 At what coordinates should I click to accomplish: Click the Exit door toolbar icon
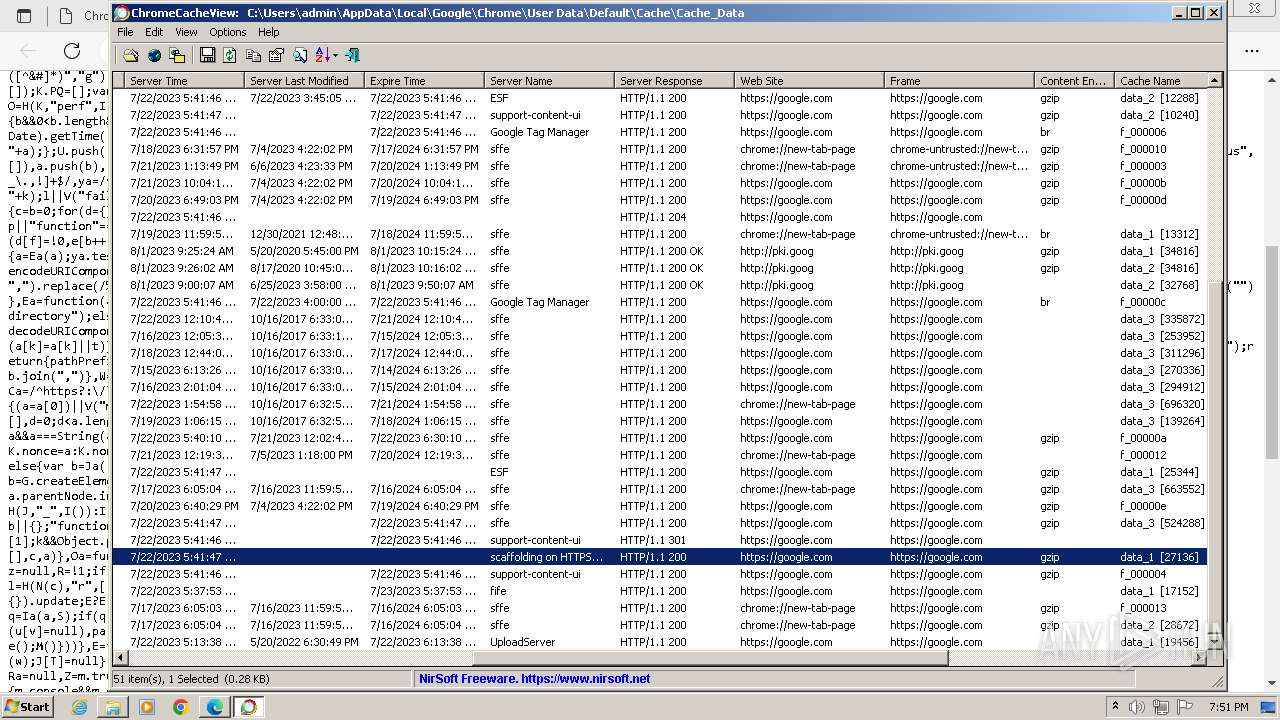[352, 55]
